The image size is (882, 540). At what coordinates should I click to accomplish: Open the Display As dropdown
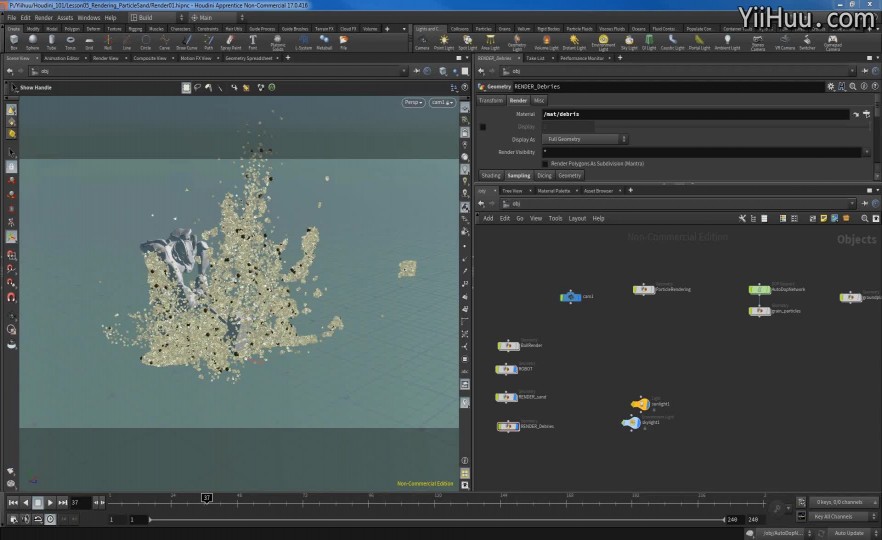pyautogui.click(x=585, y=139)
